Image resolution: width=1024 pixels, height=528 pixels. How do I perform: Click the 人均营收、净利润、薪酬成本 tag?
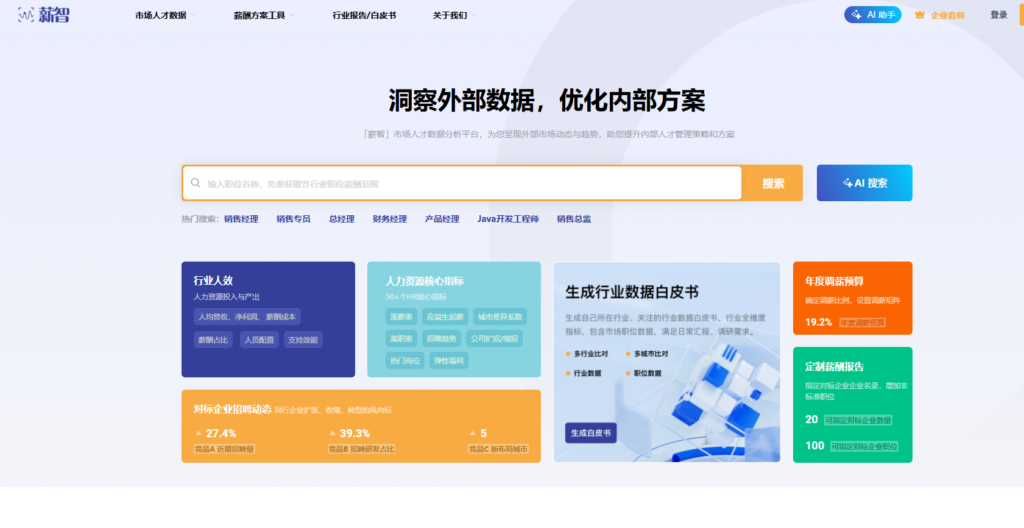(x=247, y=316)
